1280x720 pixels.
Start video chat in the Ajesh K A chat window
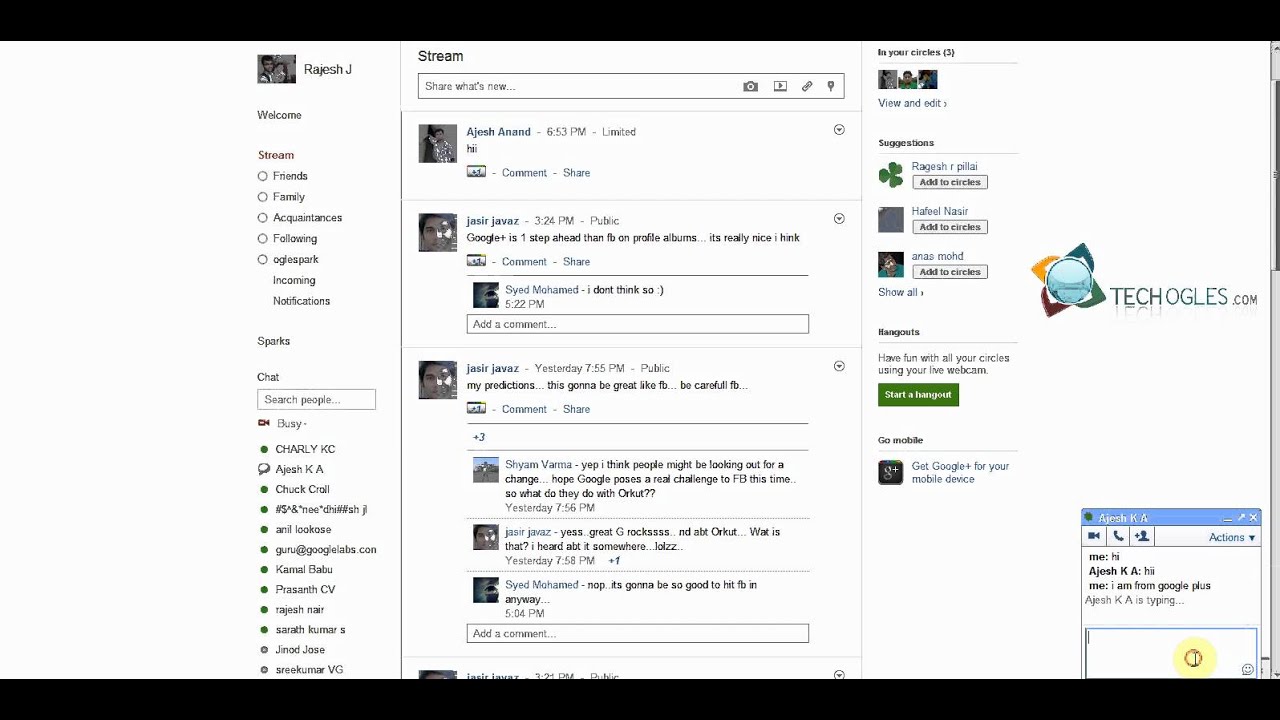click(x=1094, y=537)
